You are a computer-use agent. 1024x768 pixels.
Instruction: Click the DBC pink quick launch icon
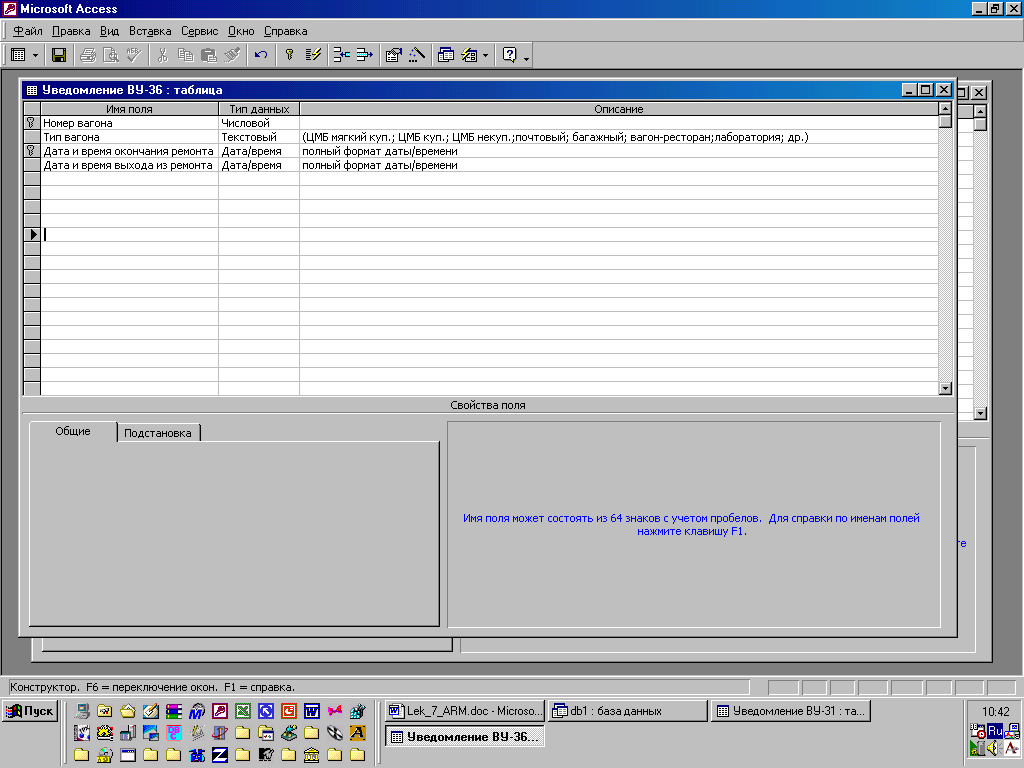174,733
